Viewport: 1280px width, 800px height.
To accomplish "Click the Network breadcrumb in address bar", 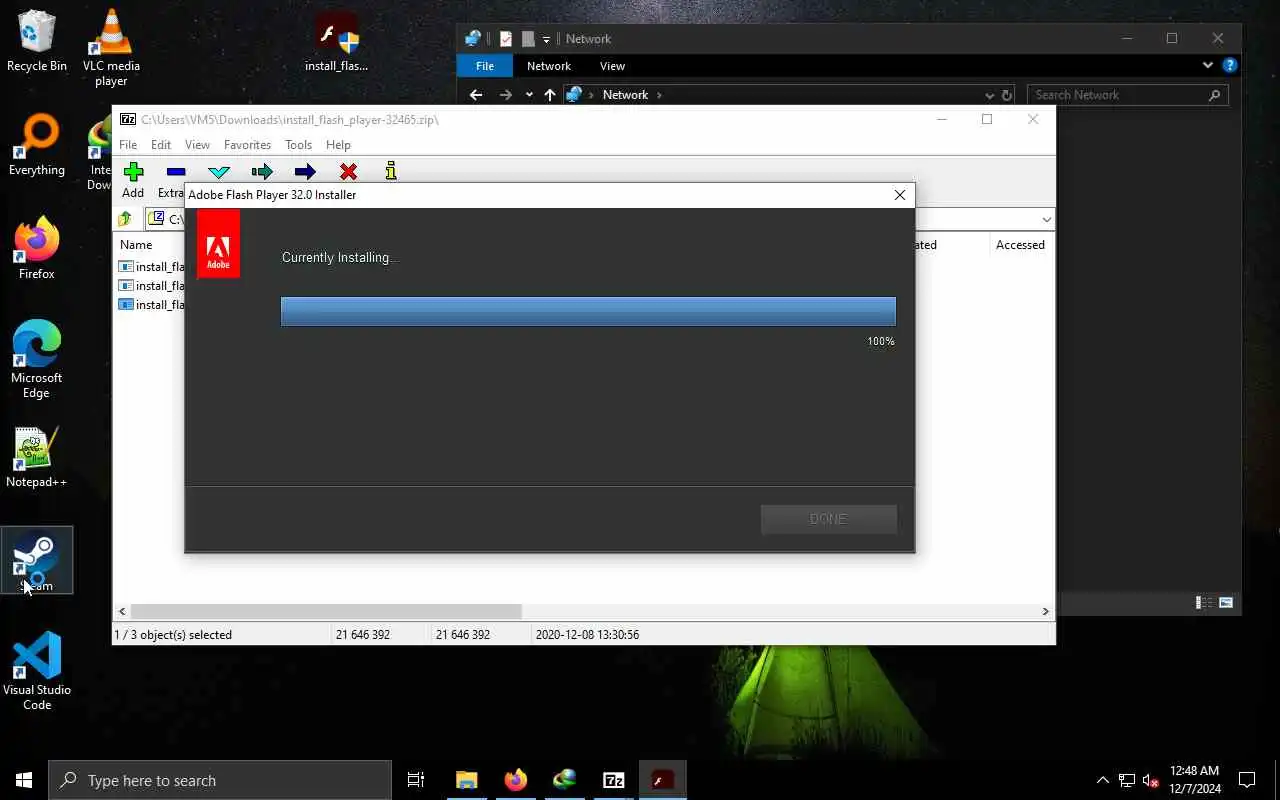I will point(625,95).
